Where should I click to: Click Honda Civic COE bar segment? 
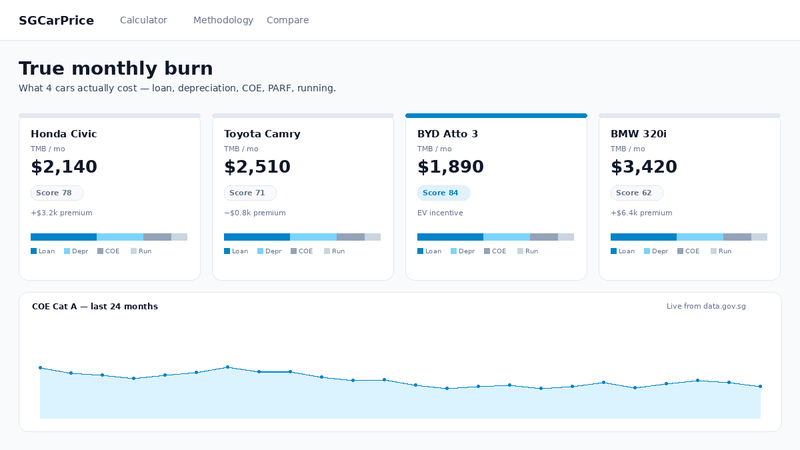click(157, 237)
